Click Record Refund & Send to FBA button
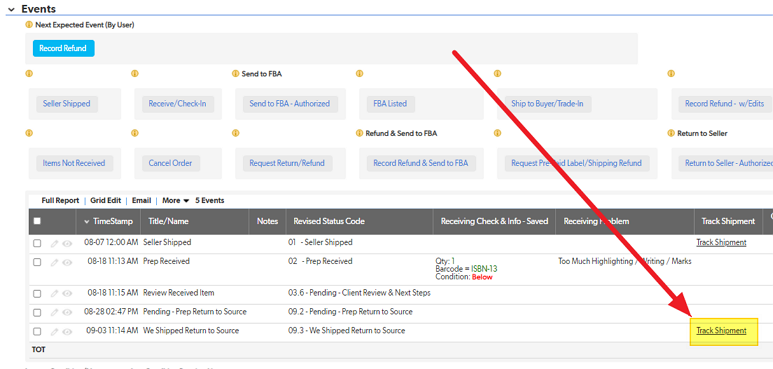 pyautogui.click(x=421, y=163)
